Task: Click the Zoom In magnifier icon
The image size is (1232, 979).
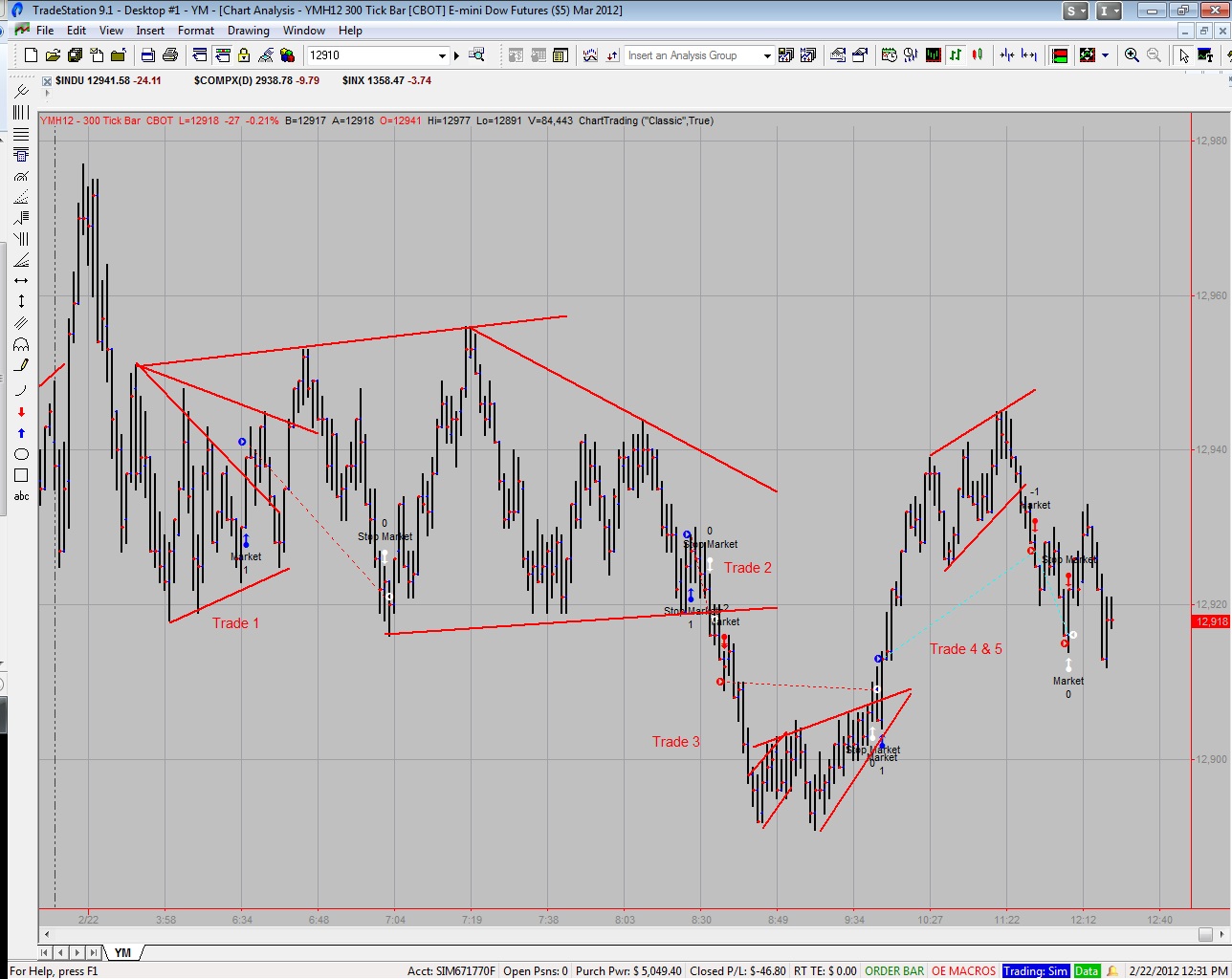Action: tap(1132, 55)
